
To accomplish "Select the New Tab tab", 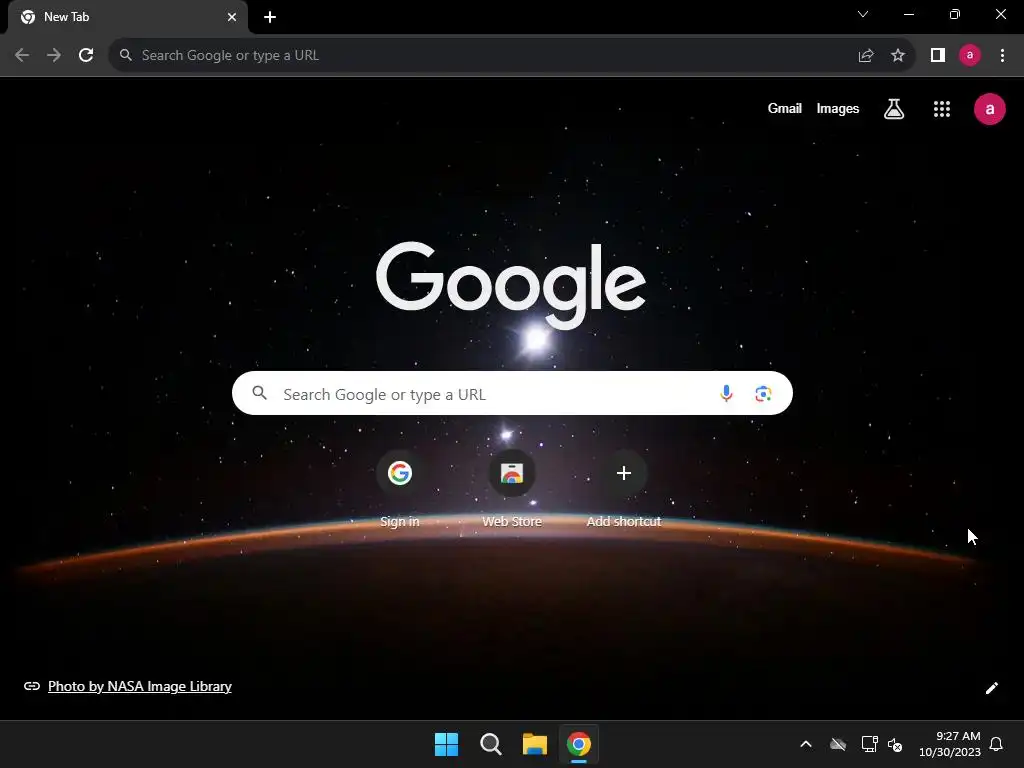I will (x=128, y=17).
